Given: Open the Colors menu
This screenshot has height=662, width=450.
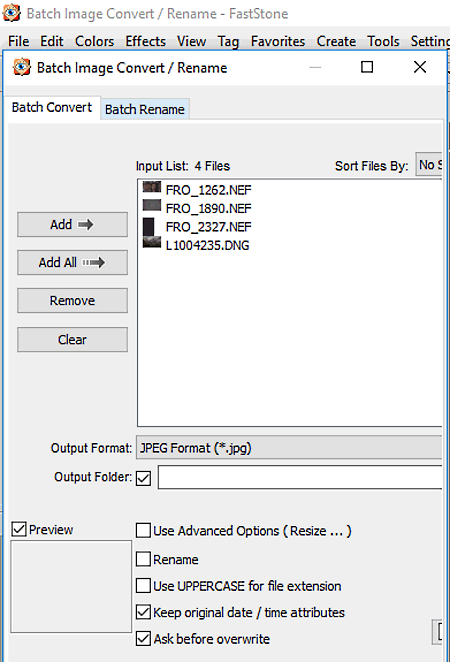Looking at the screenshot, I should point(95,41).
